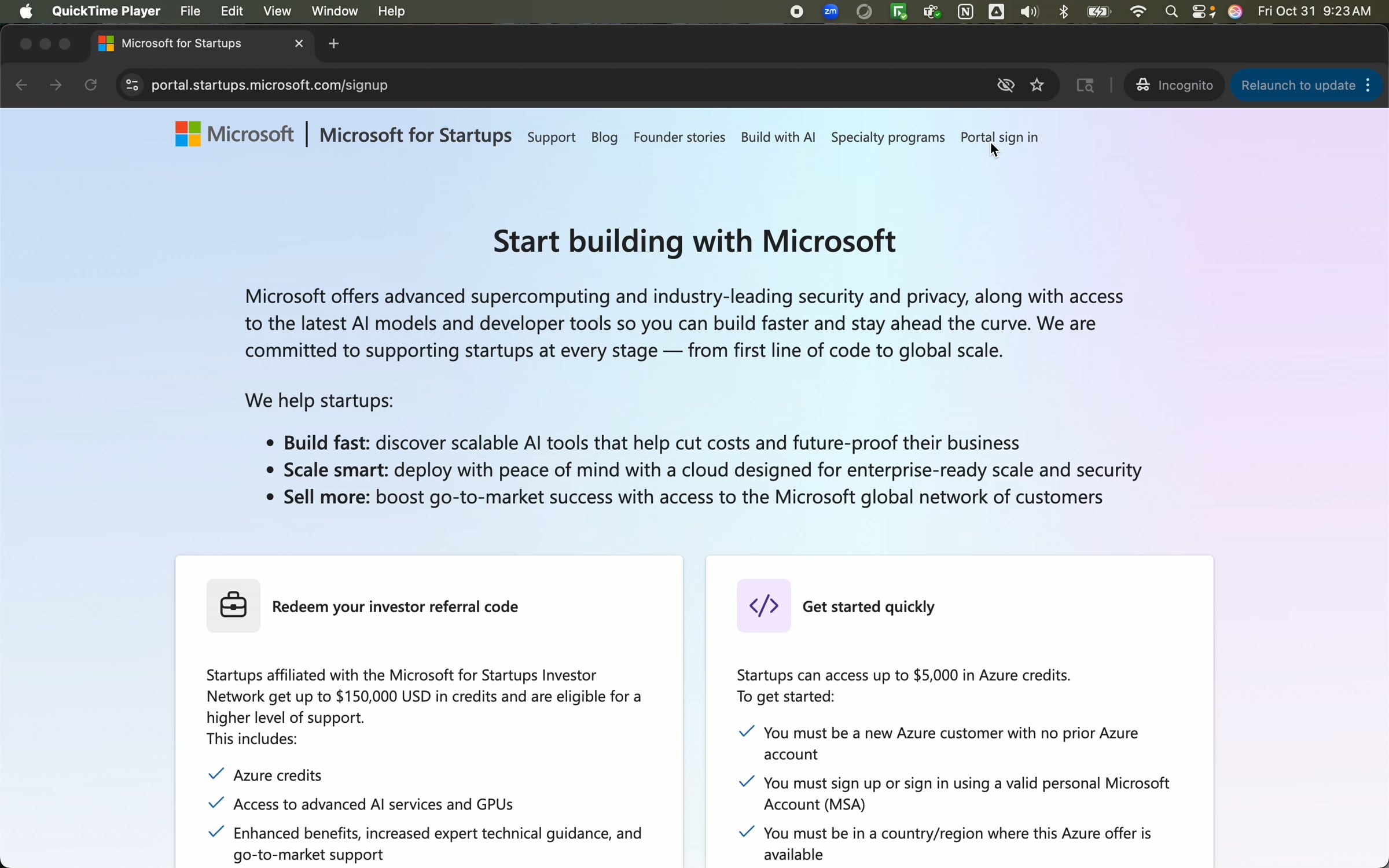Open the Notion icon in the menu bar
The height and width of the screenshot is (868, 1389).
point(965,12)
